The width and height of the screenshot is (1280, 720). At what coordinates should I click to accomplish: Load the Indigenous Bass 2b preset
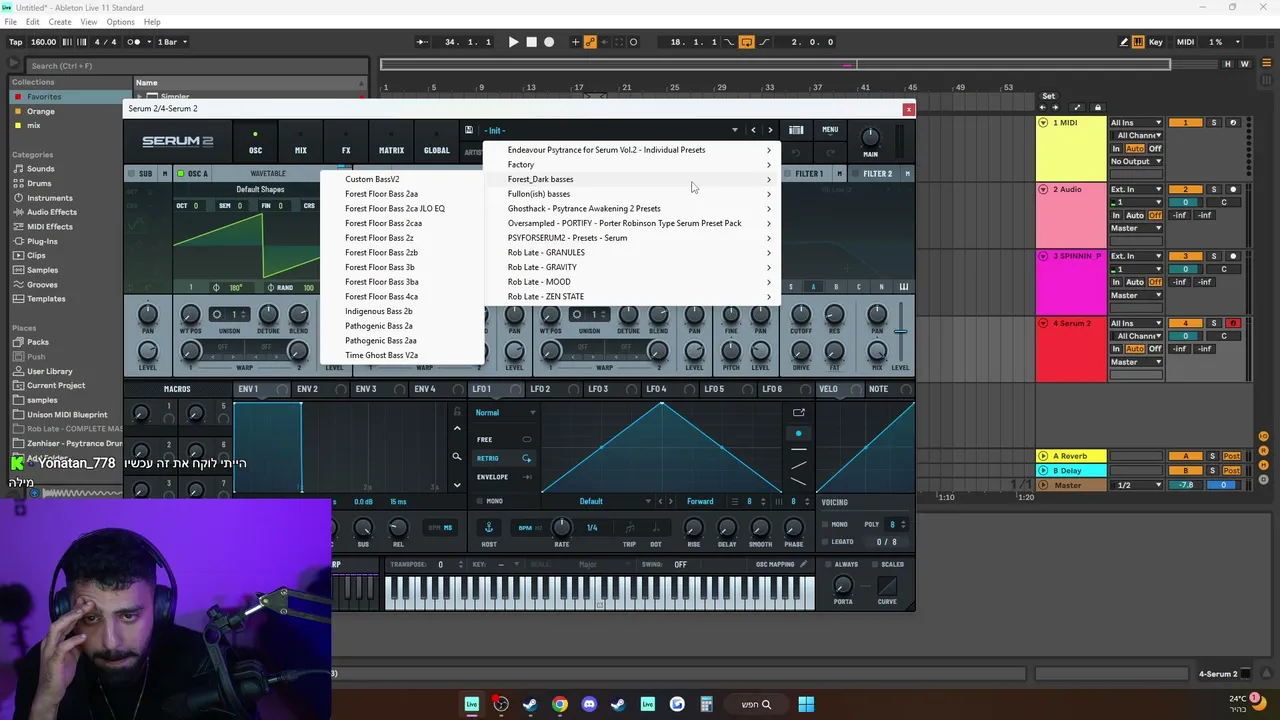coord(401,312)
